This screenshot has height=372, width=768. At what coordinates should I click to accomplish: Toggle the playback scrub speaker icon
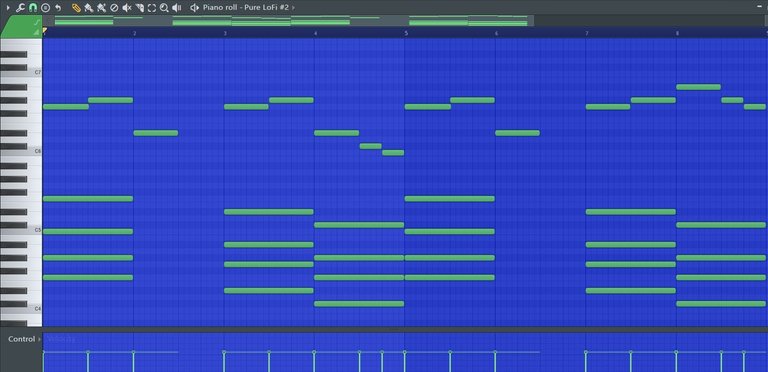(x=177, y=8)
